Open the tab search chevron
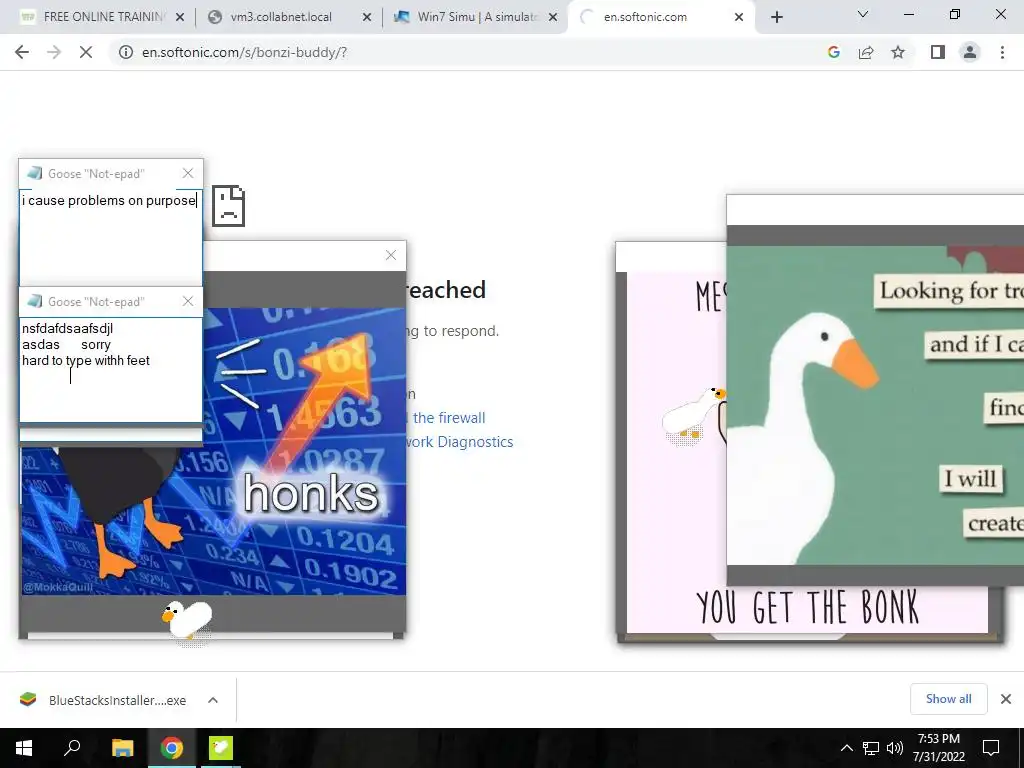 tap(863, 14)
